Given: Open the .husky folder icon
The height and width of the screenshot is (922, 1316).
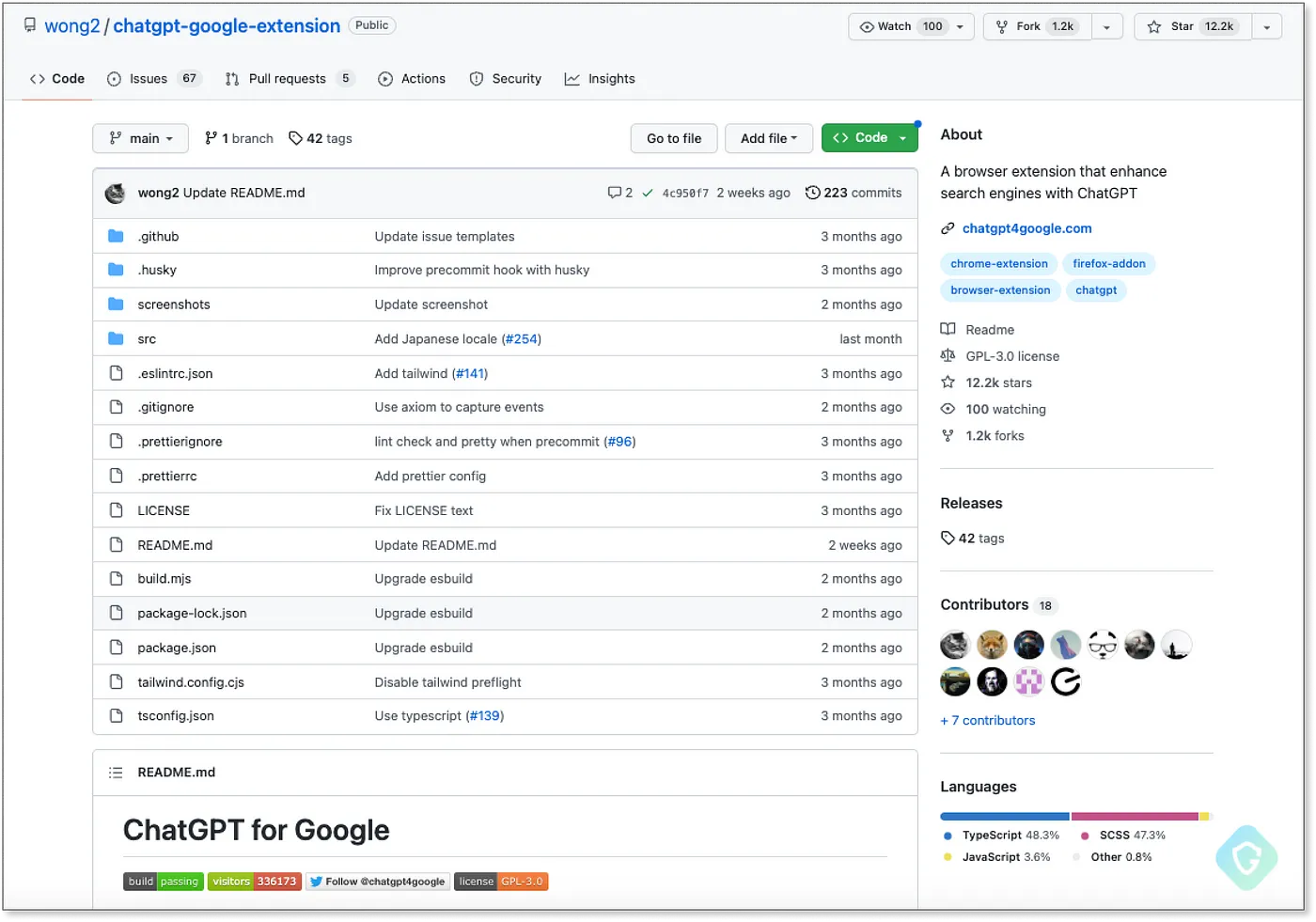Looking at the screenshot, I should pyautogui.click(x=116, y=270).
